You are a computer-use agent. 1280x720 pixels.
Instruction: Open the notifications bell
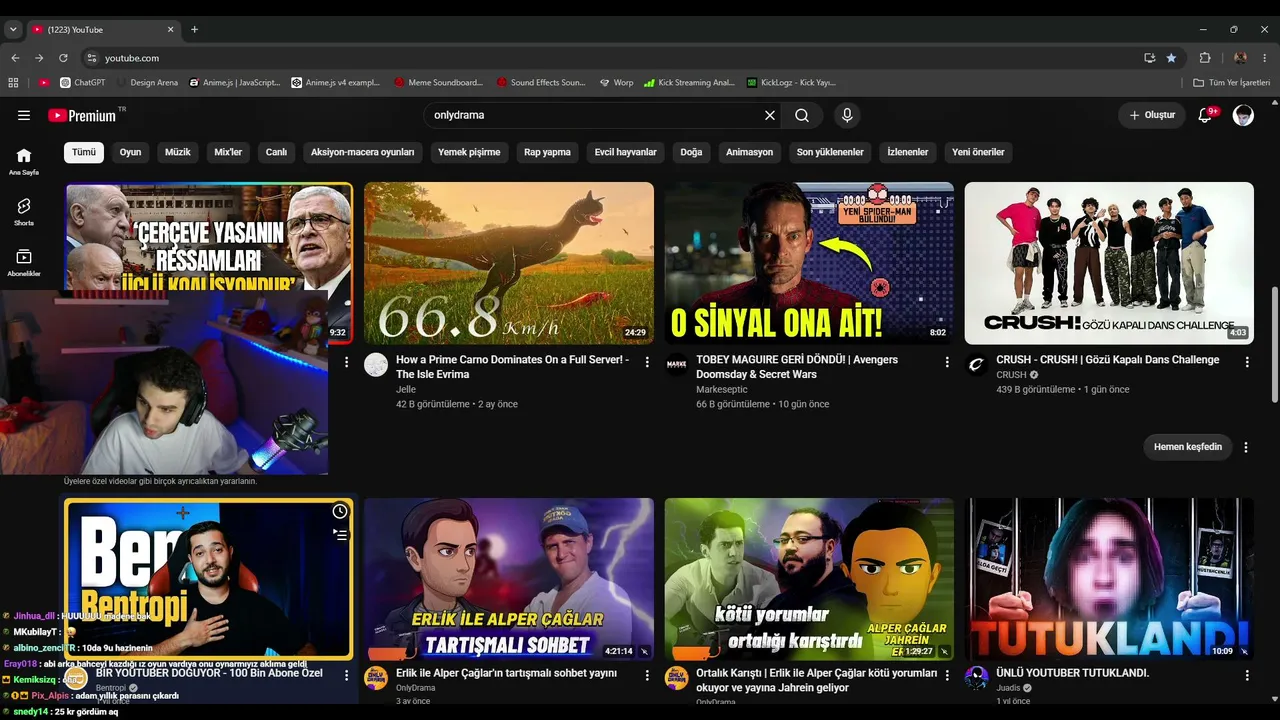click(x=1206, y=115)
